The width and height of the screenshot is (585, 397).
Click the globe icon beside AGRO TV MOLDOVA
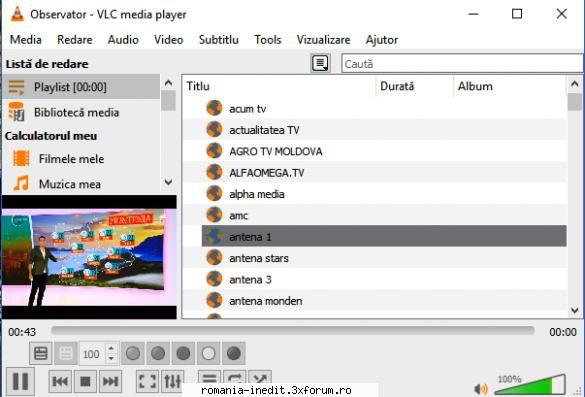pyautogui.click(x=215, y=151)
